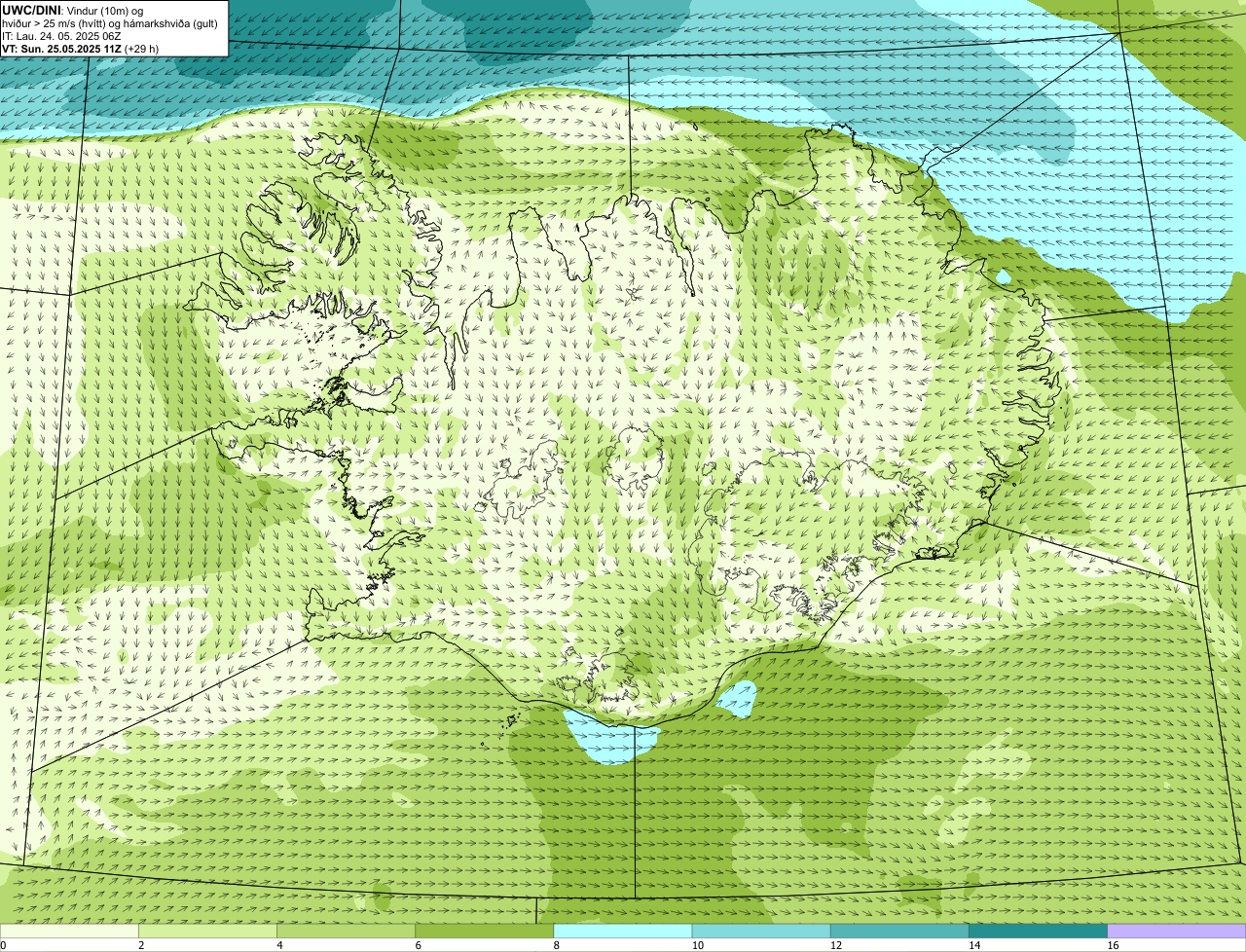Select the 6–8 m/s dark green swatch

tap(485, 931)
